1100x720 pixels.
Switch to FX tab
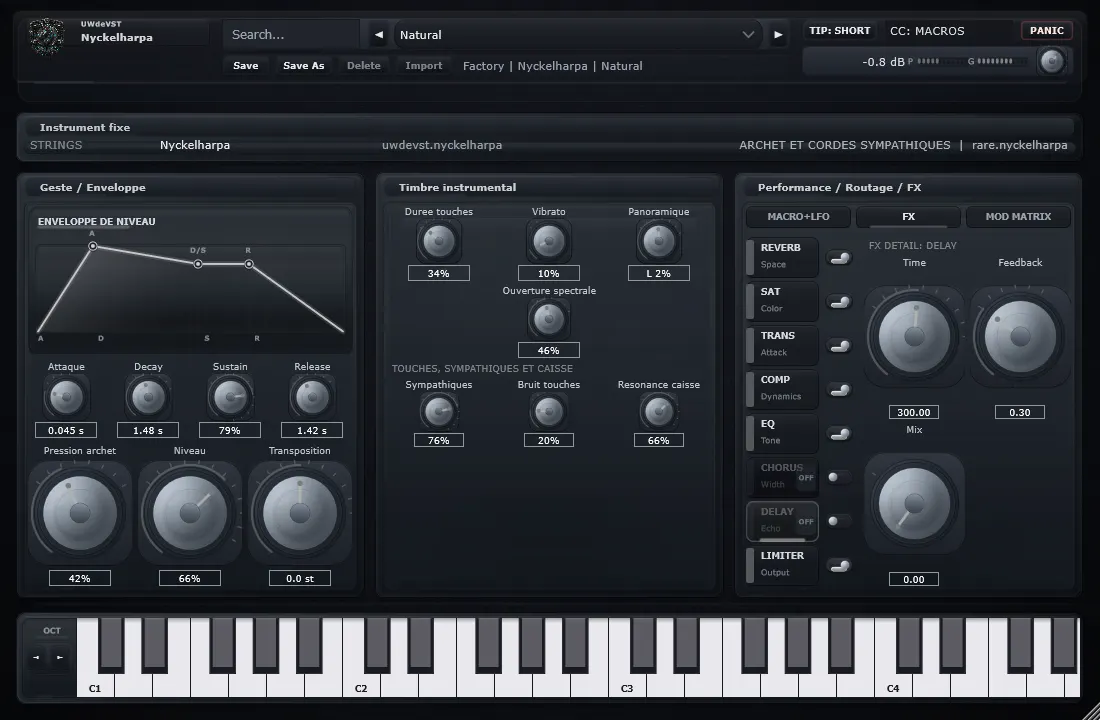point(908,216)
